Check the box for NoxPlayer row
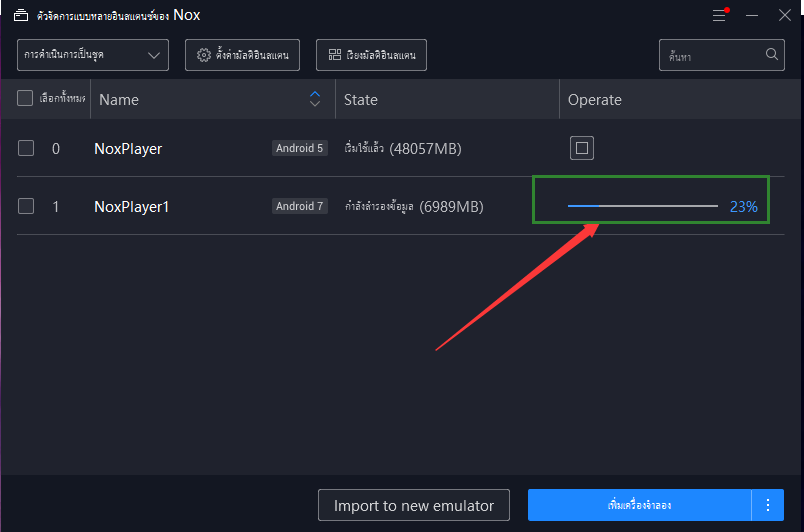 [26, 148]
